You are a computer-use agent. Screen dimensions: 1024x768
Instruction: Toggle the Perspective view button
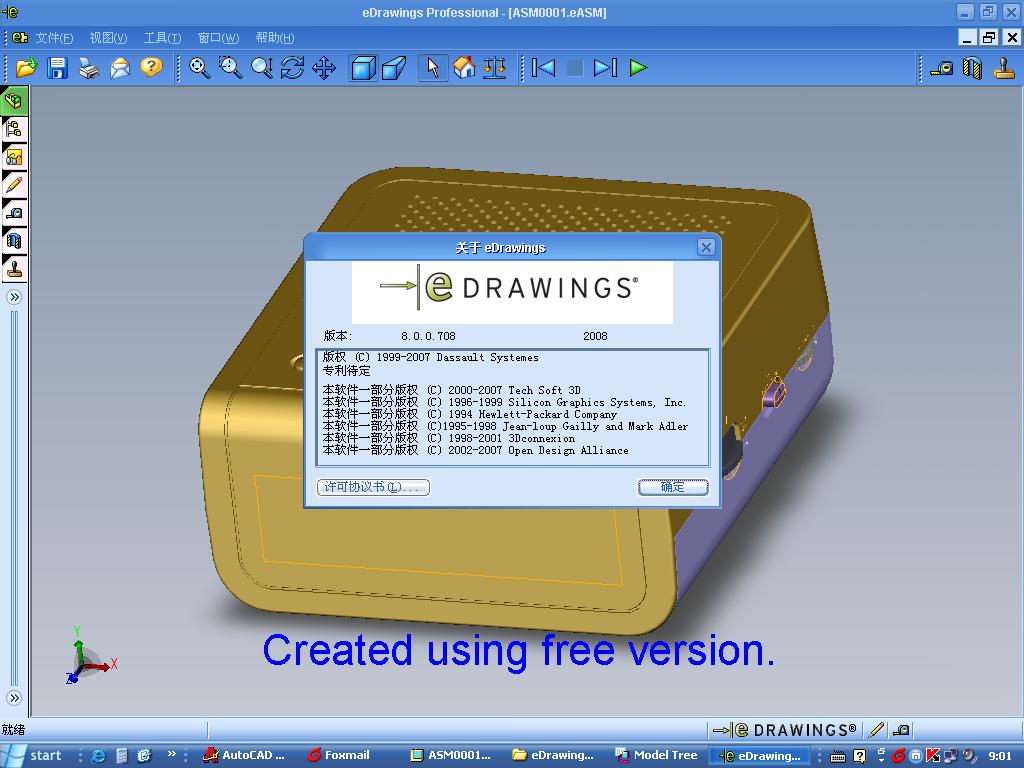click(x=394, y=68)
